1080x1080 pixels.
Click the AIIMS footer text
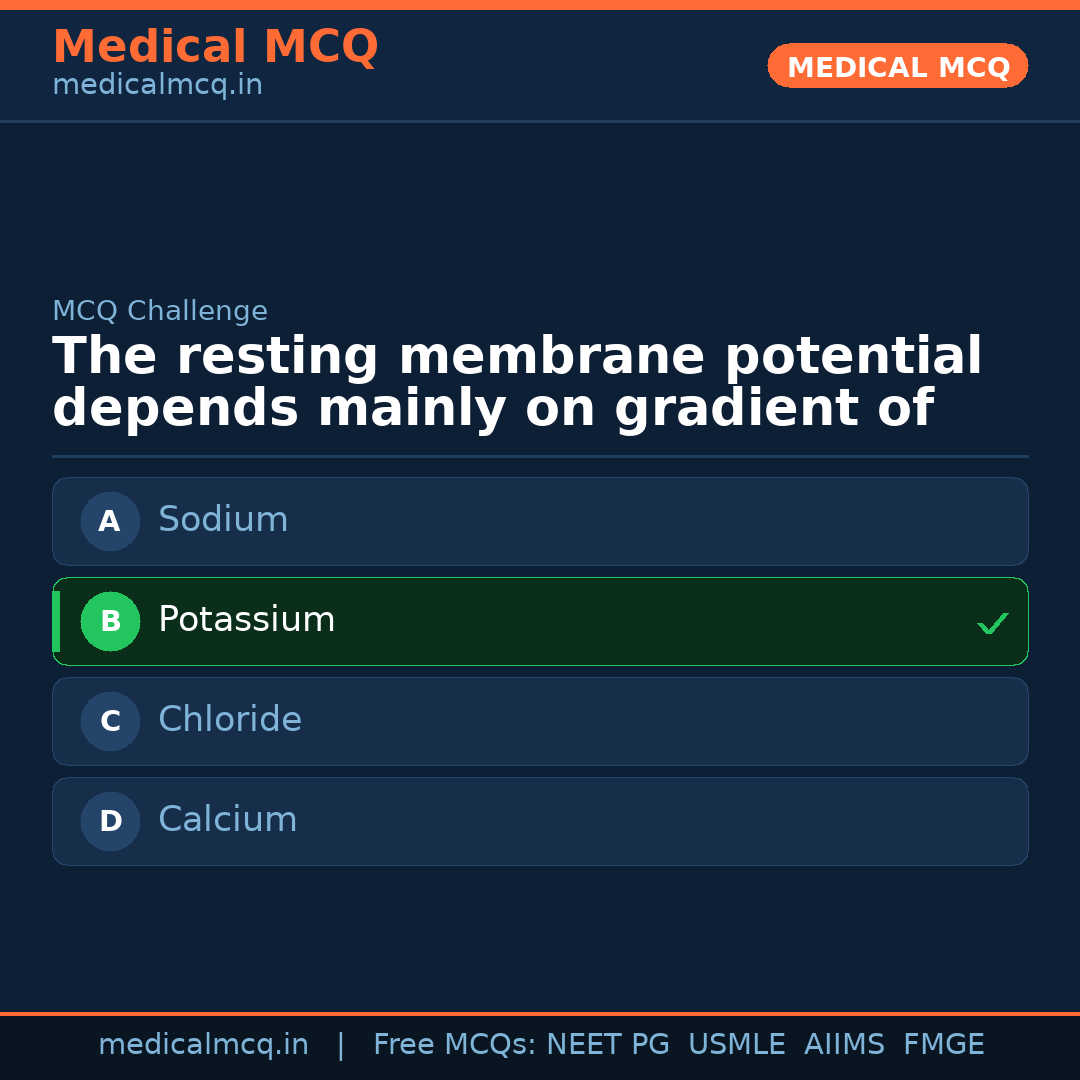pyautogui.click(x=844, y=1045)
